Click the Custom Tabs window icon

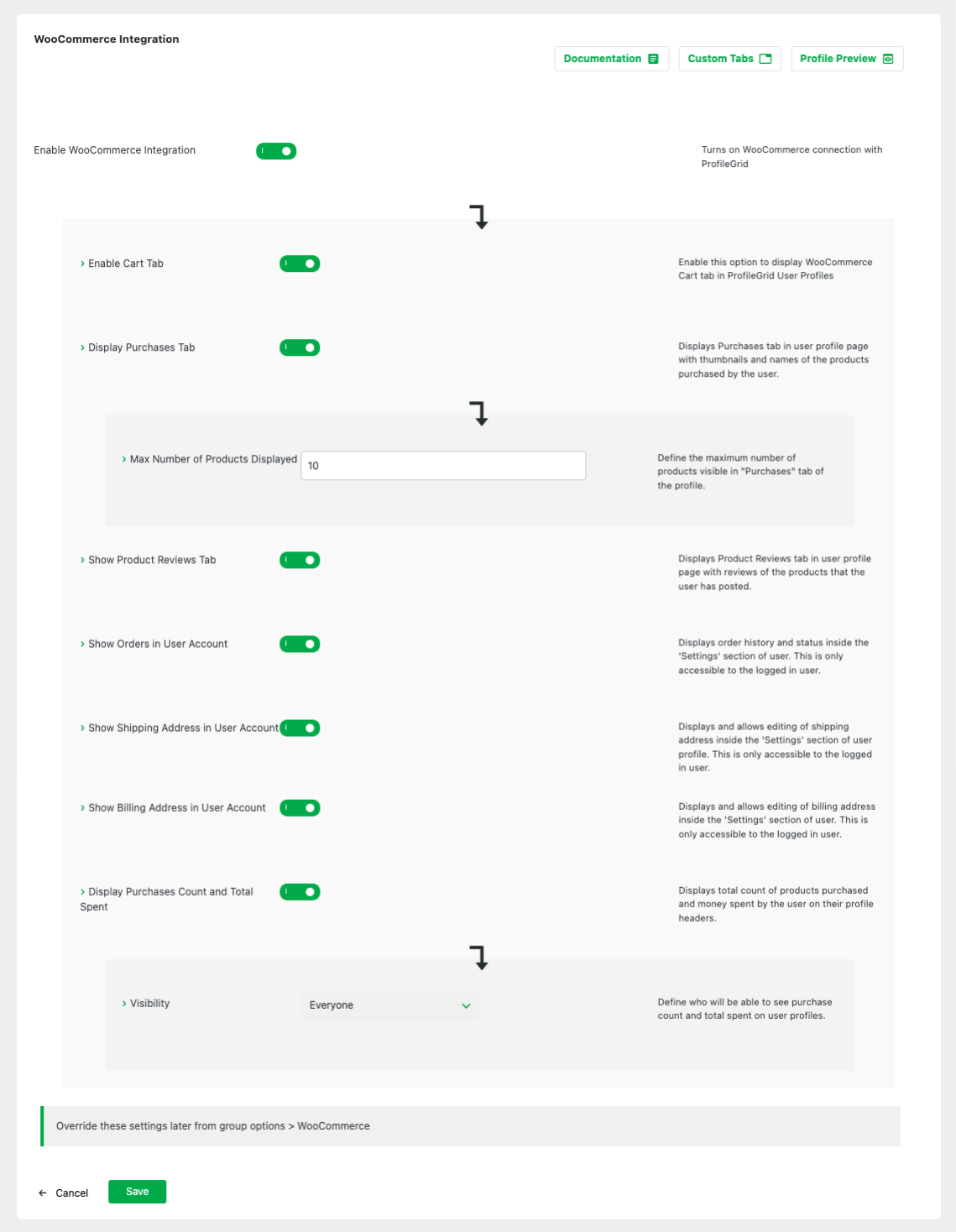pyautogui.click(x=765, y=59)
